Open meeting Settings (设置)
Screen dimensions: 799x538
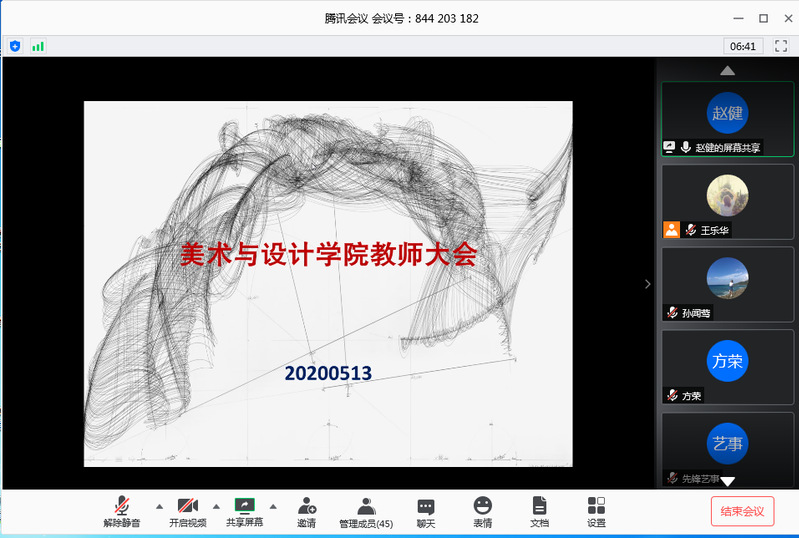(596, 511)
